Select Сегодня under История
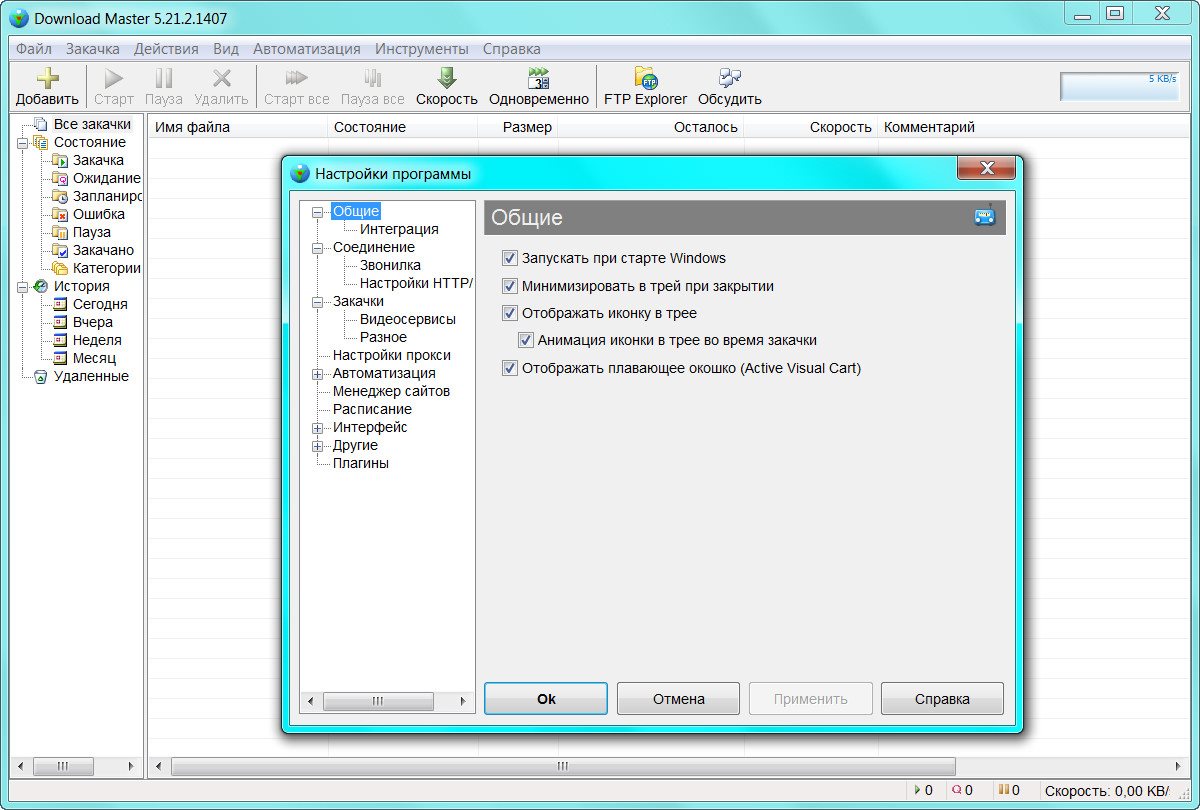Image resolution: width=1200 pixels, height=810 pixels. pos(100,304)
